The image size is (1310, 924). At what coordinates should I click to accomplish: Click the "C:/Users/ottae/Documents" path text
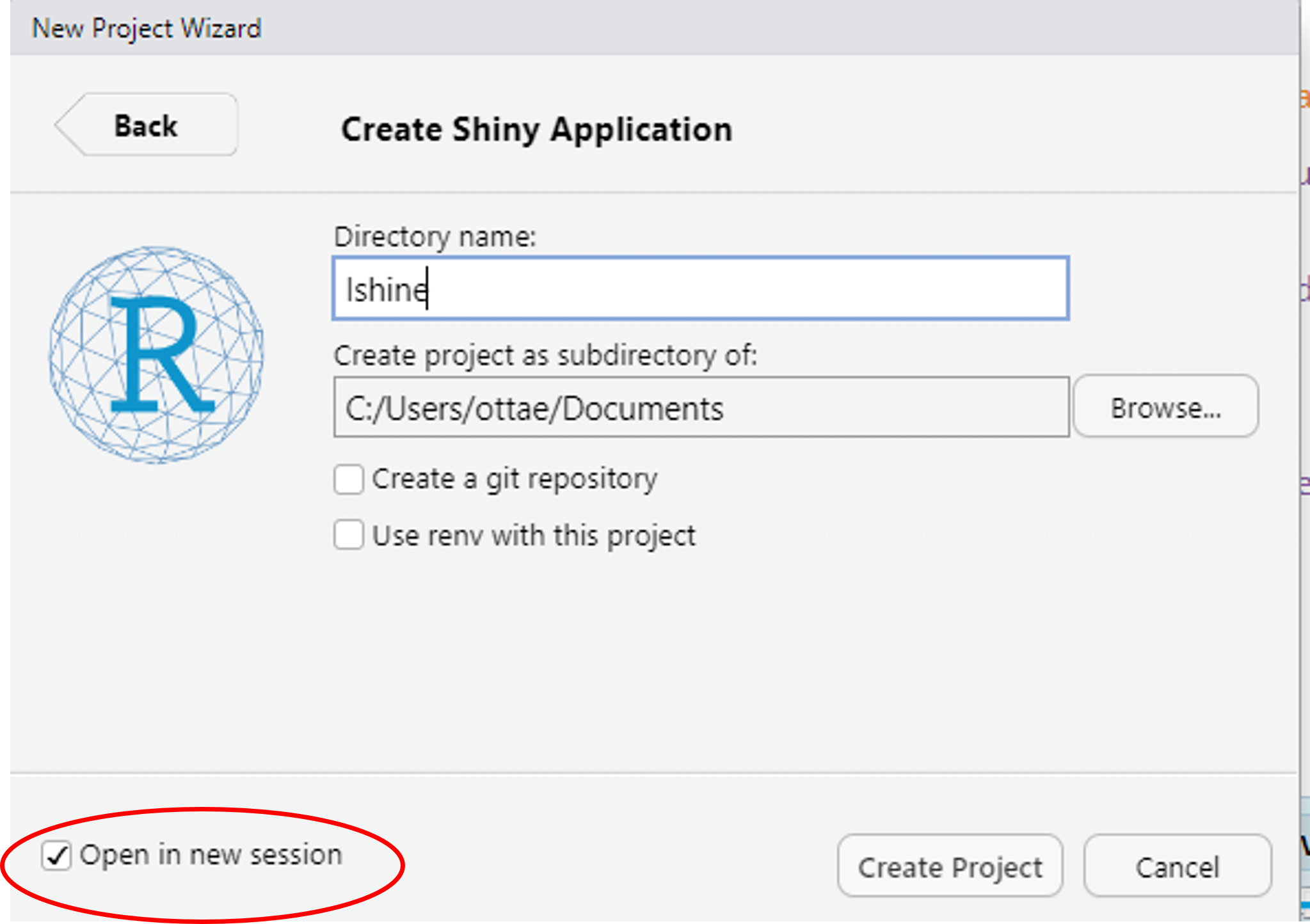534,408
